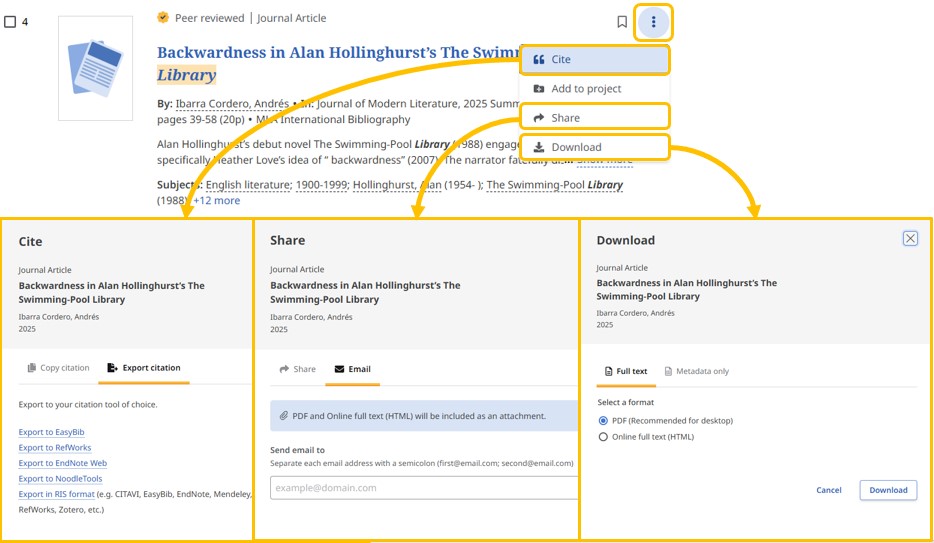Switch to the Copy citation tab
Image resolution: width=934 pixels, height=543 pixels.
click(x=59, y=368)
